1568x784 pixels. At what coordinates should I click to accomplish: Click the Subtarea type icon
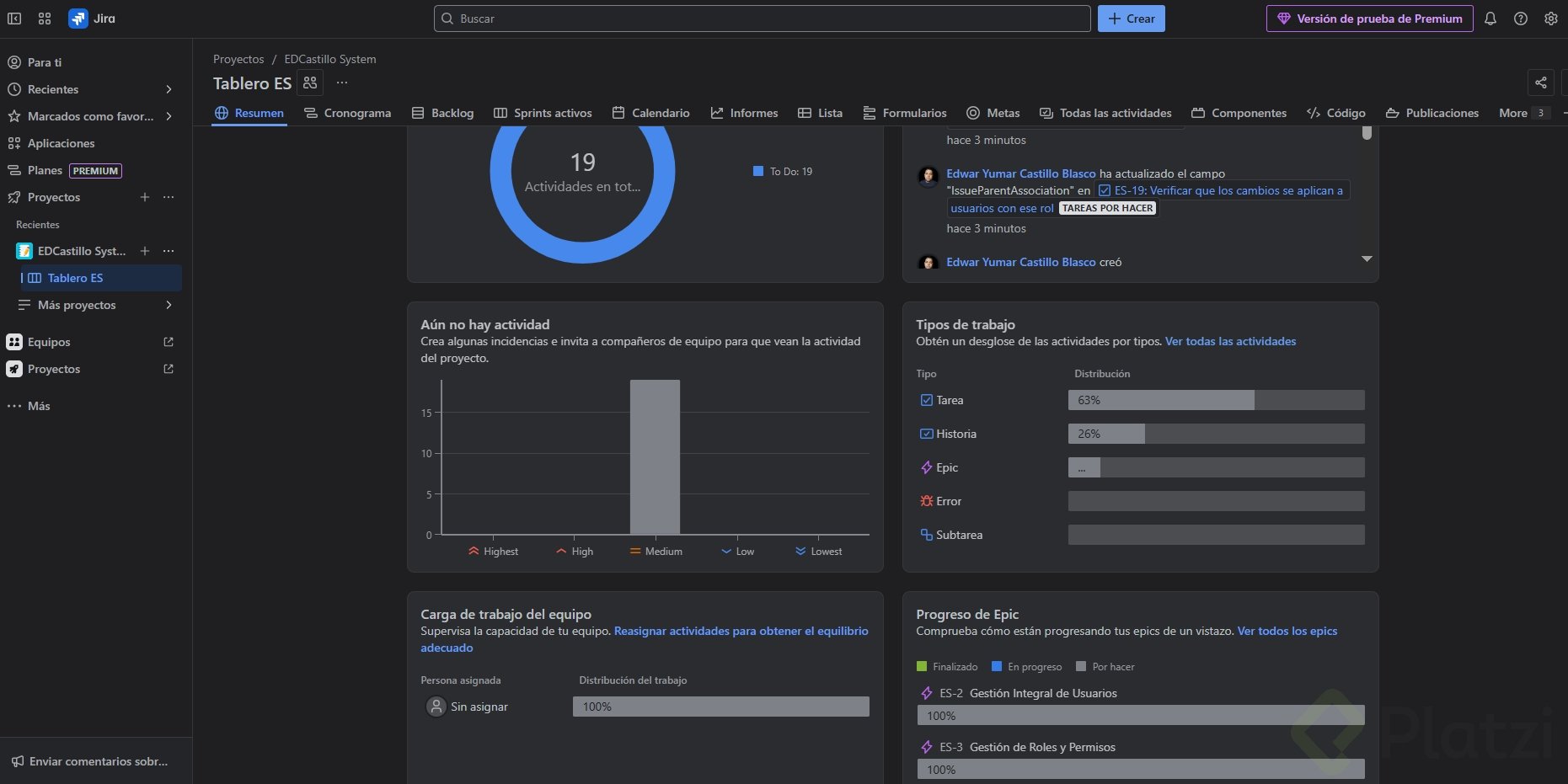(x=927, y=535)
